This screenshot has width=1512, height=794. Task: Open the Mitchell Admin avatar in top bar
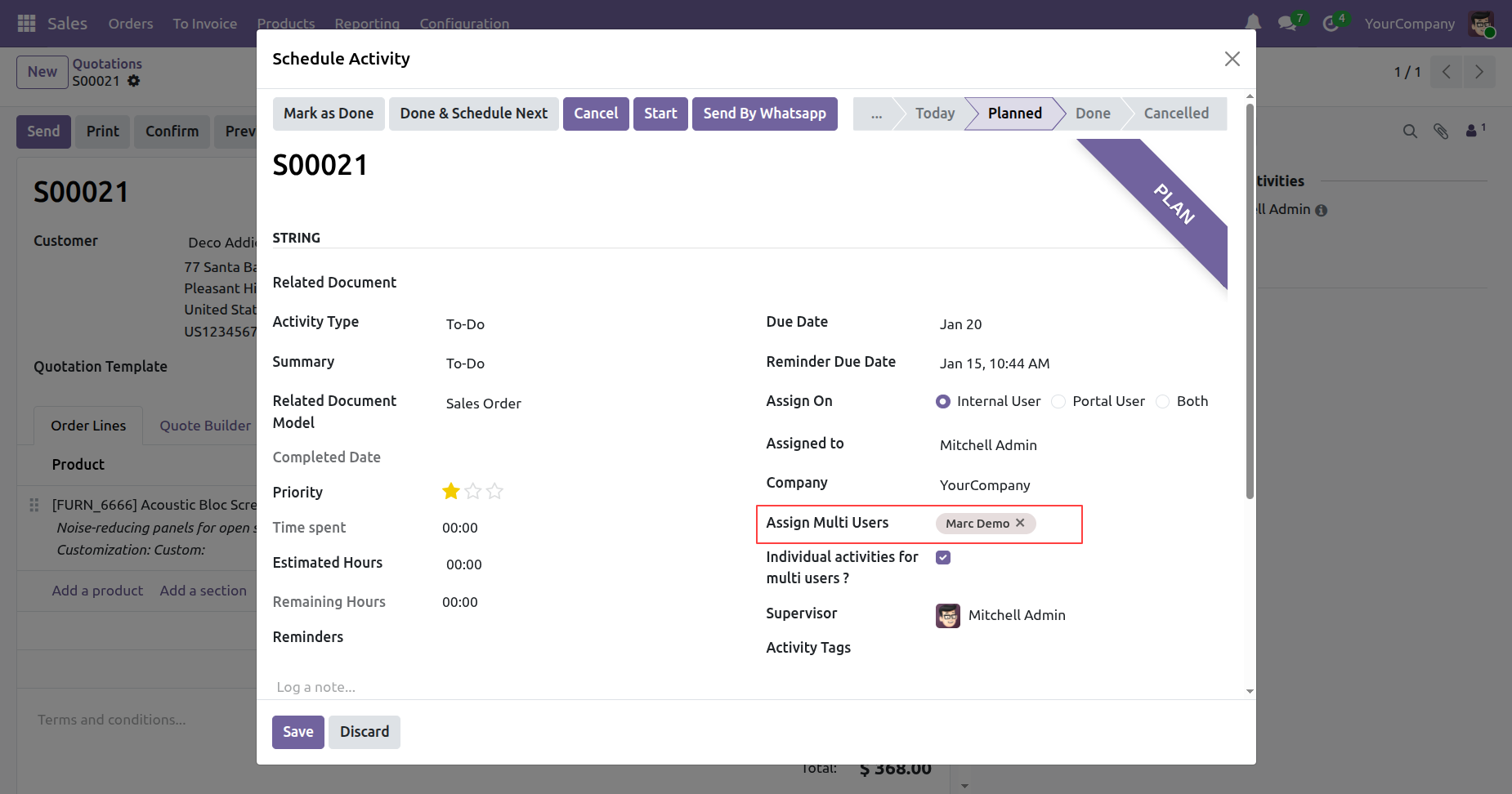[1481, 24]
